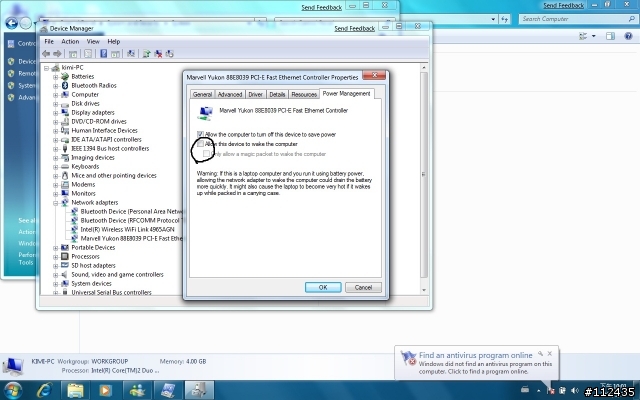Viewport: 640px width, 400px height.
Task: Close the Ethernet Controller Properties dialog
Action: pos(374,75)
